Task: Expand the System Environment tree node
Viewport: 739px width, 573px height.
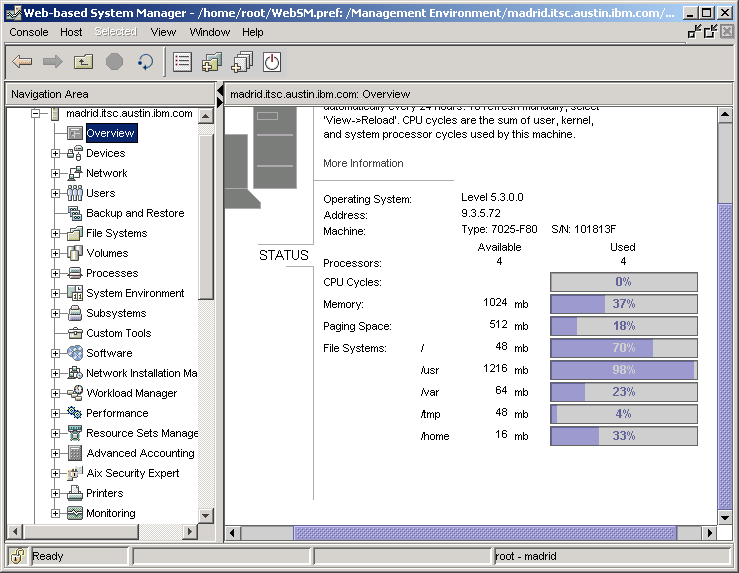Action: (55, 293)
